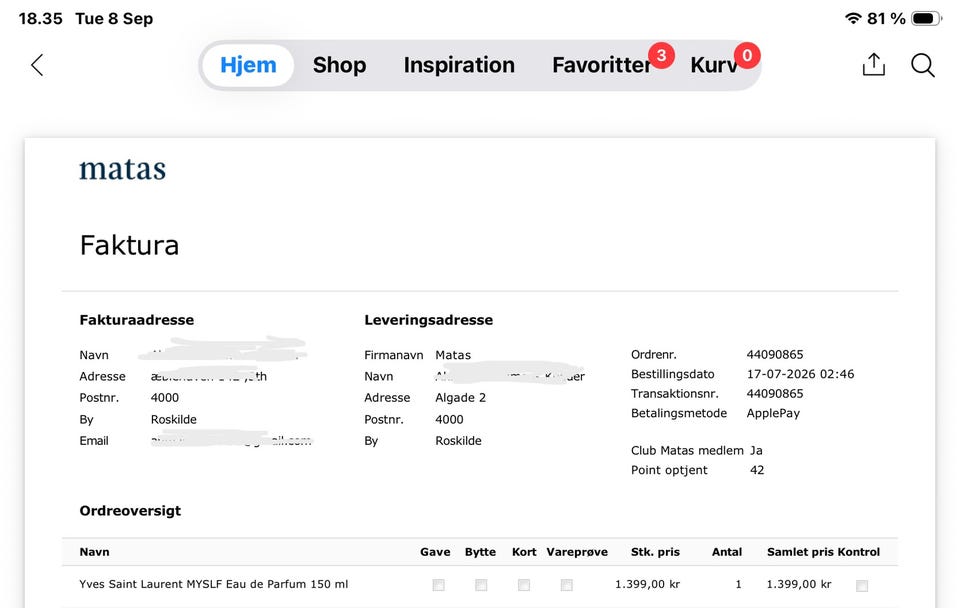
Task: Tick the Bytte checkbox for MYSLF perfume
Action: [x=481, y=585]
